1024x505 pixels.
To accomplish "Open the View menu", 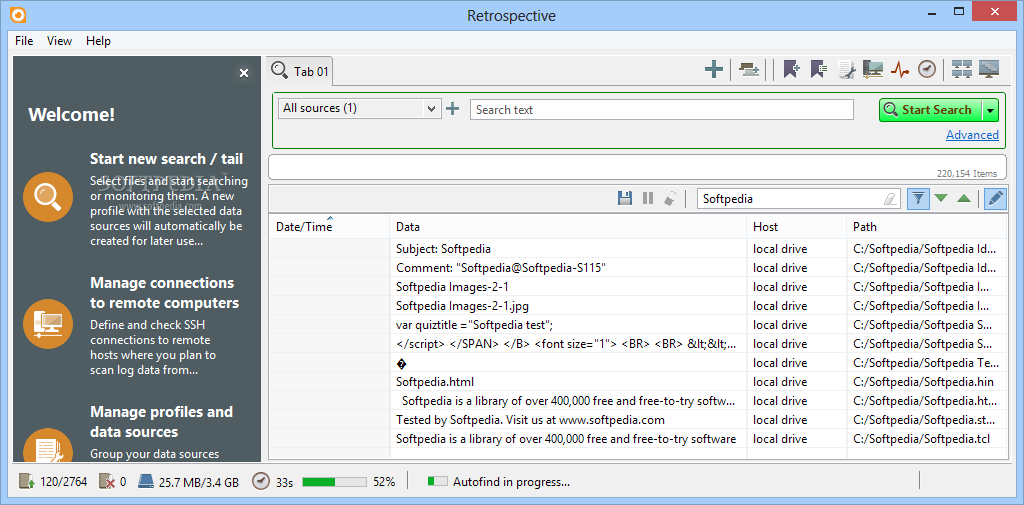I will click(59, 41).
